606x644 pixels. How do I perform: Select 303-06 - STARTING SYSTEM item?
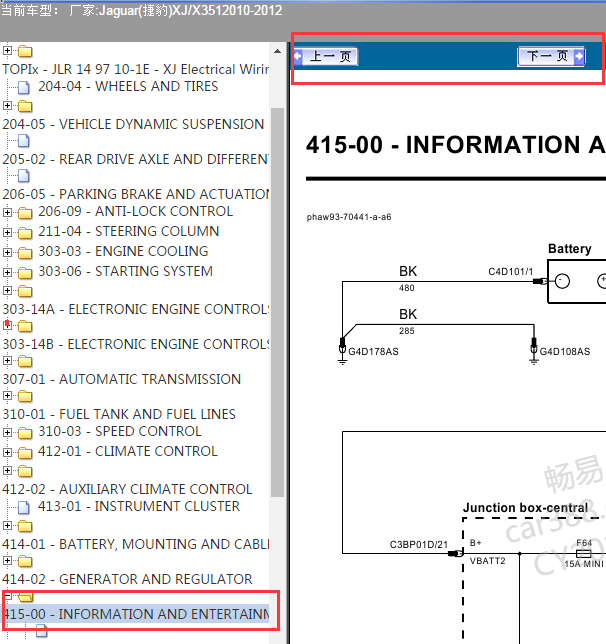(125, 271)
